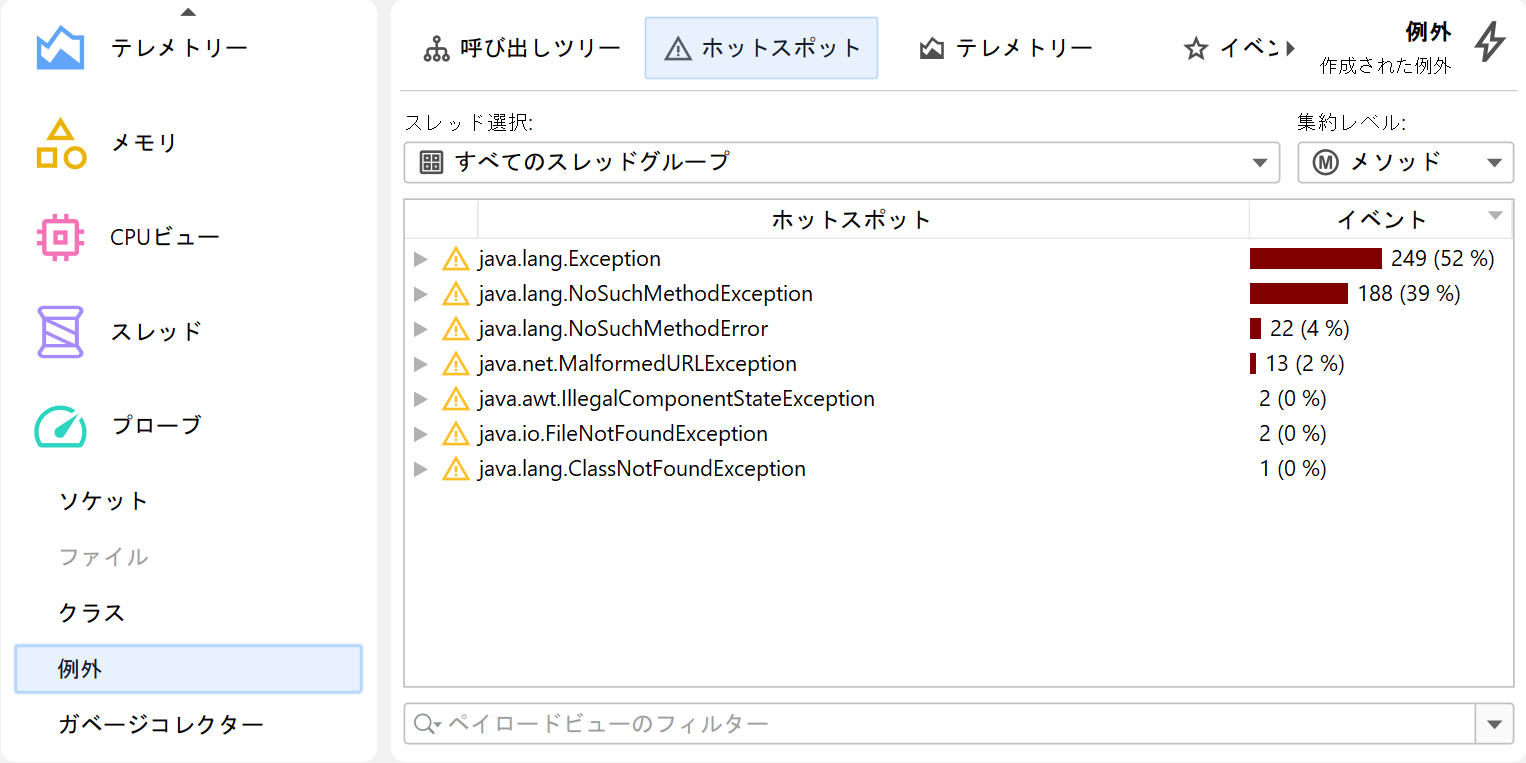Click the dark red bar for java.lang.Exception
Image resolution: width=1526 pixels, height=763 pixels.
[1315, 259]
